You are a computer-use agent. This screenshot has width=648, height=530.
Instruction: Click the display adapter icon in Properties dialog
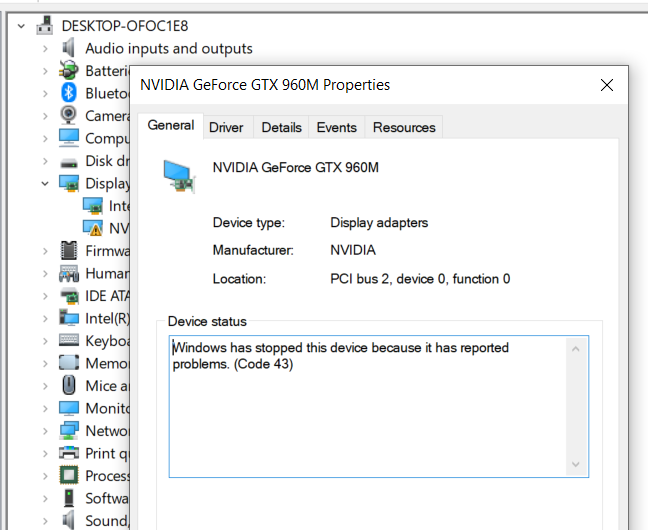180,175
